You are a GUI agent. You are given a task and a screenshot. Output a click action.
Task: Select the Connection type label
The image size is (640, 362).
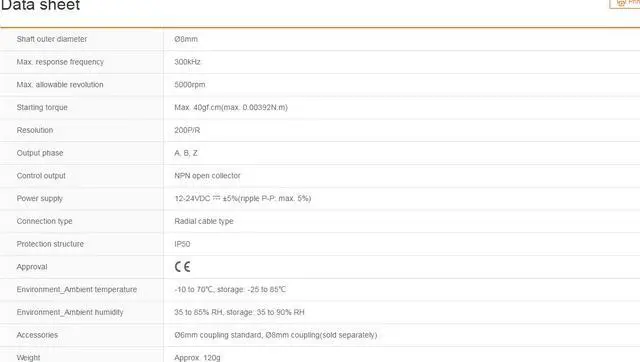44,221
